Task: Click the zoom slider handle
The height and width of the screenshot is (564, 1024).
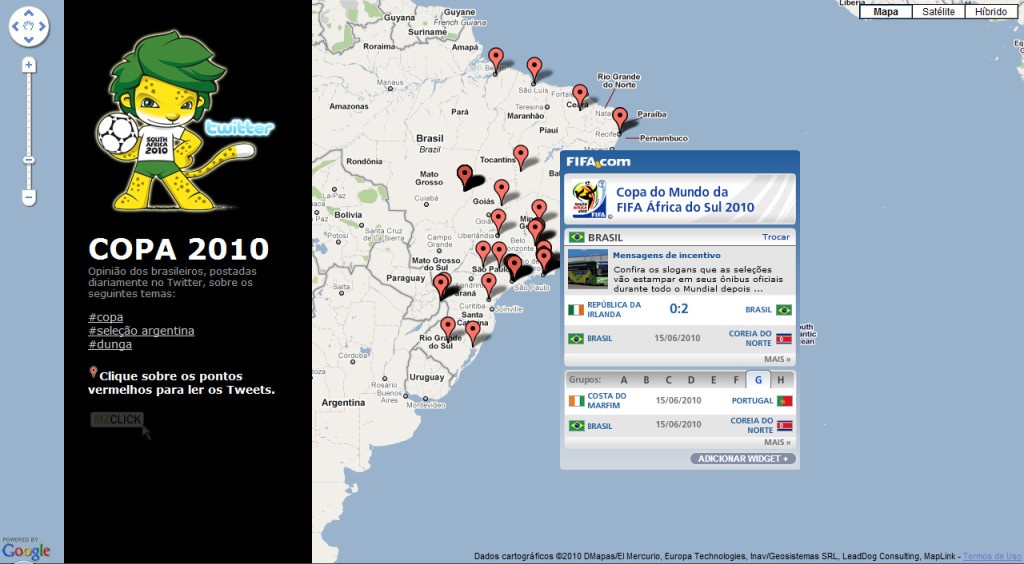Action: (29, 159)
